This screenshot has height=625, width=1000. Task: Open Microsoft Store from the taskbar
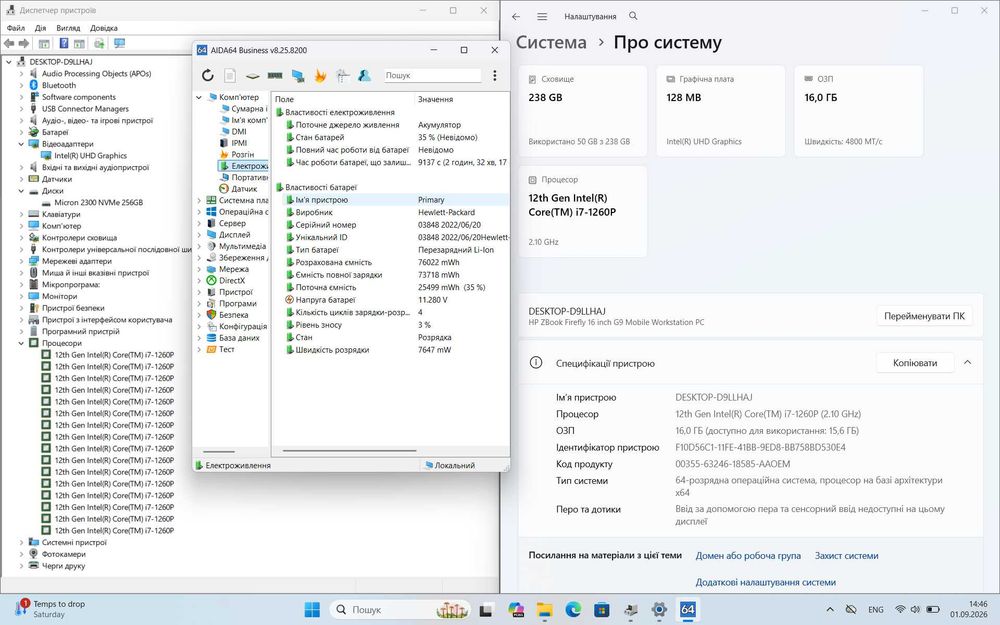[x=601, y=610]
